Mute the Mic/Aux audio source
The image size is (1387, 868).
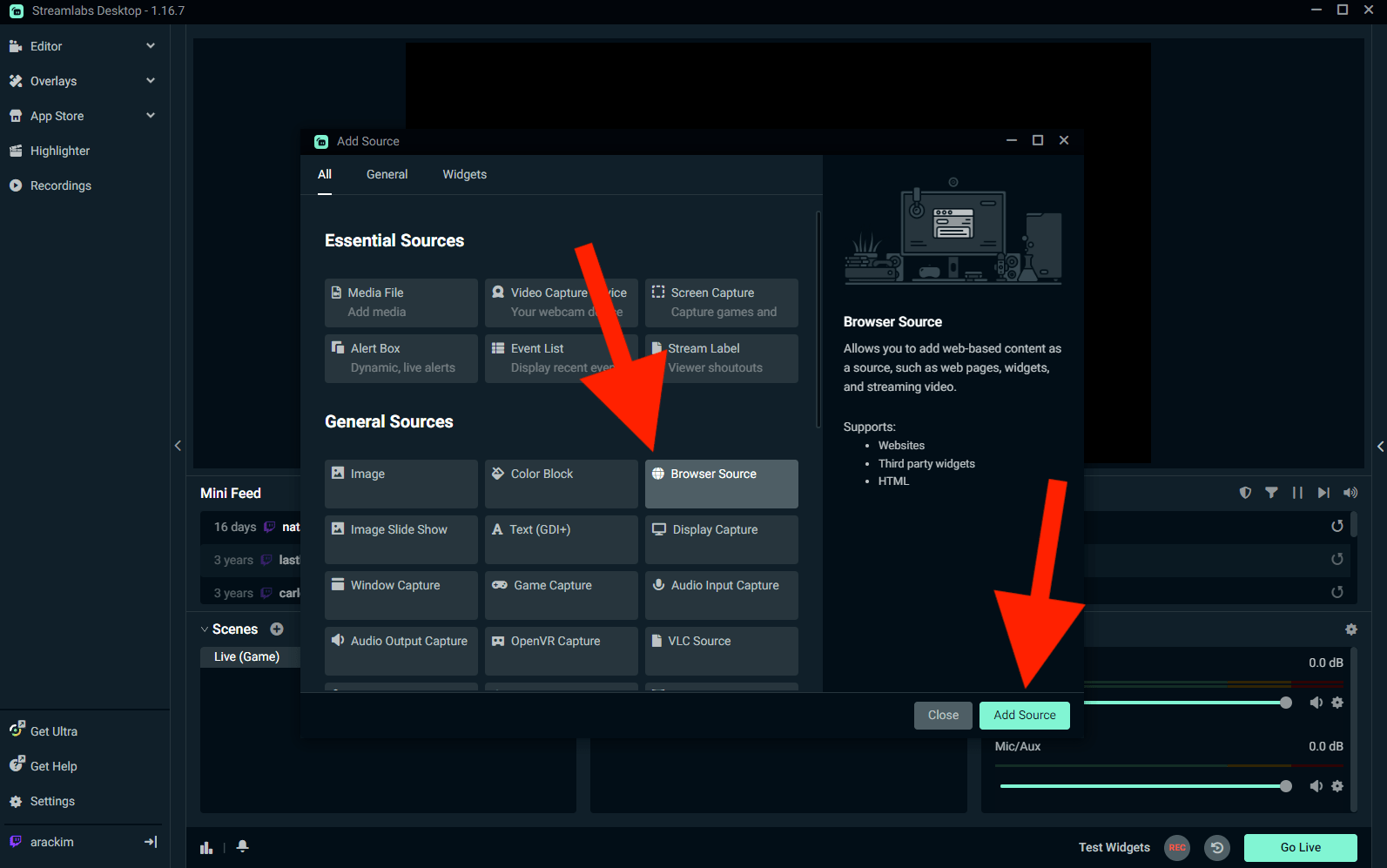click(x=1316, y=786)
